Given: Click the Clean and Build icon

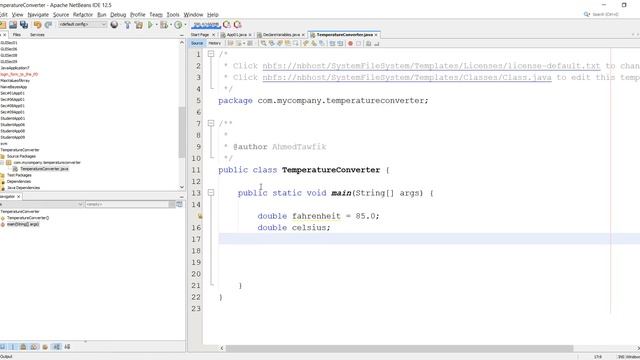Looking at the screenshot, I should click(139, 25).
